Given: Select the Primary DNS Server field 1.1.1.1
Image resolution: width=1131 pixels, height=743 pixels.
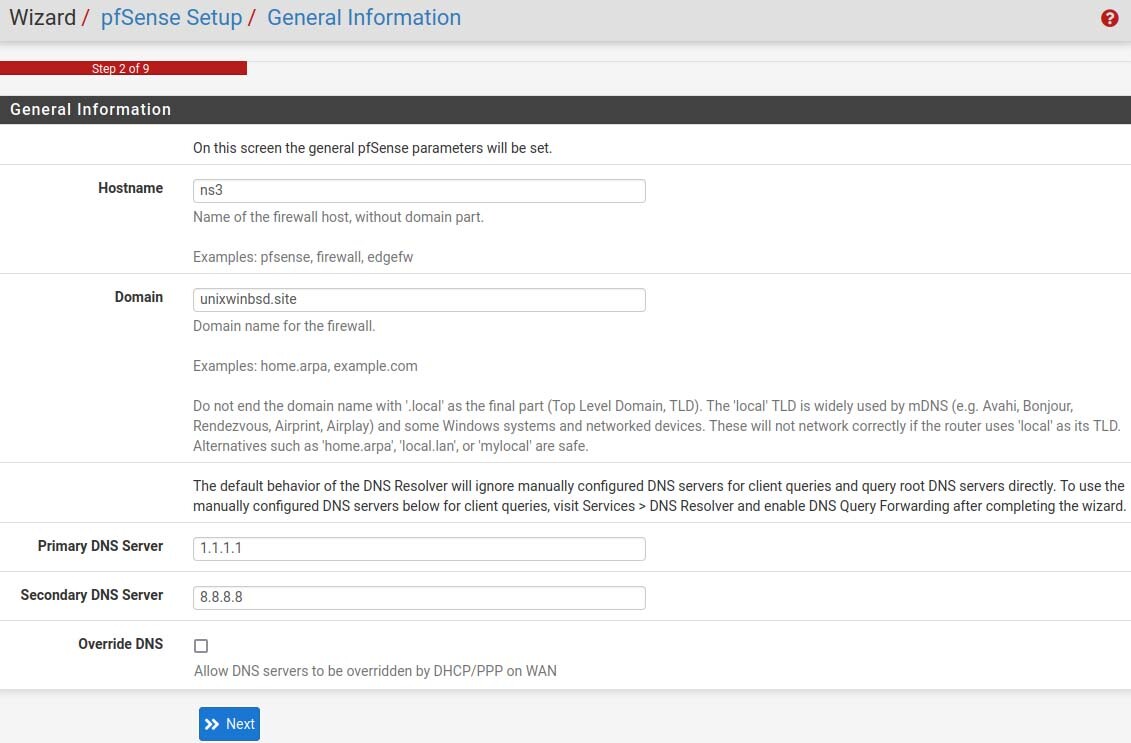Looking at the screenshot, I should [419, 548].
